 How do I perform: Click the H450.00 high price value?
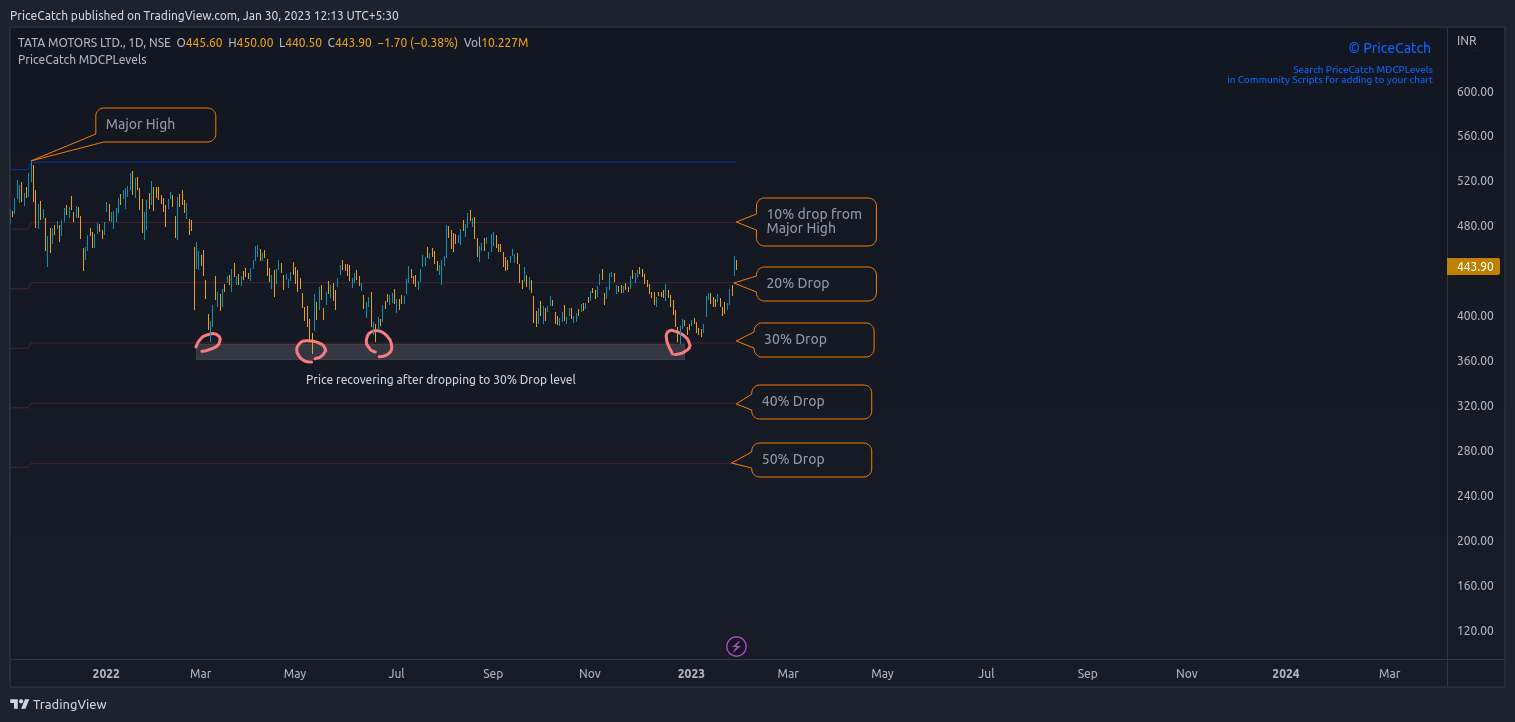pos(251,43)
